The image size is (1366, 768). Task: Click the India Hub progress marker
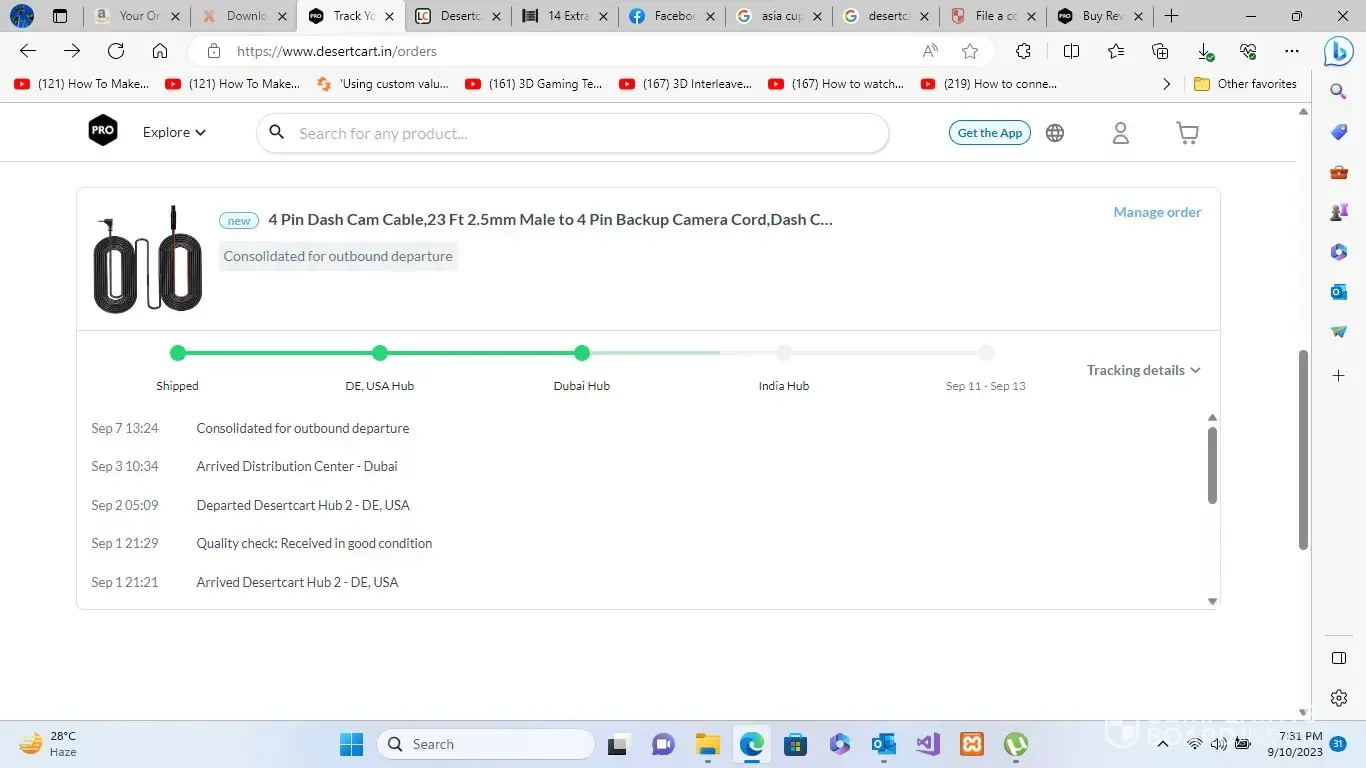click(x=784, y=353)
